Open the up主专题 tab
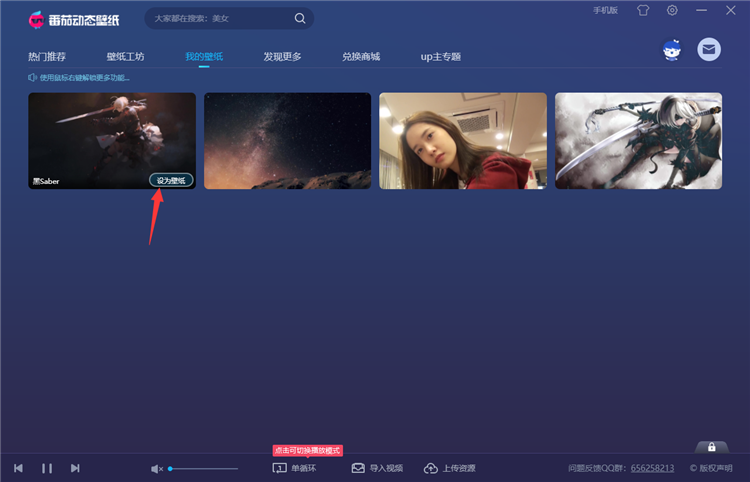 (441, 56)
